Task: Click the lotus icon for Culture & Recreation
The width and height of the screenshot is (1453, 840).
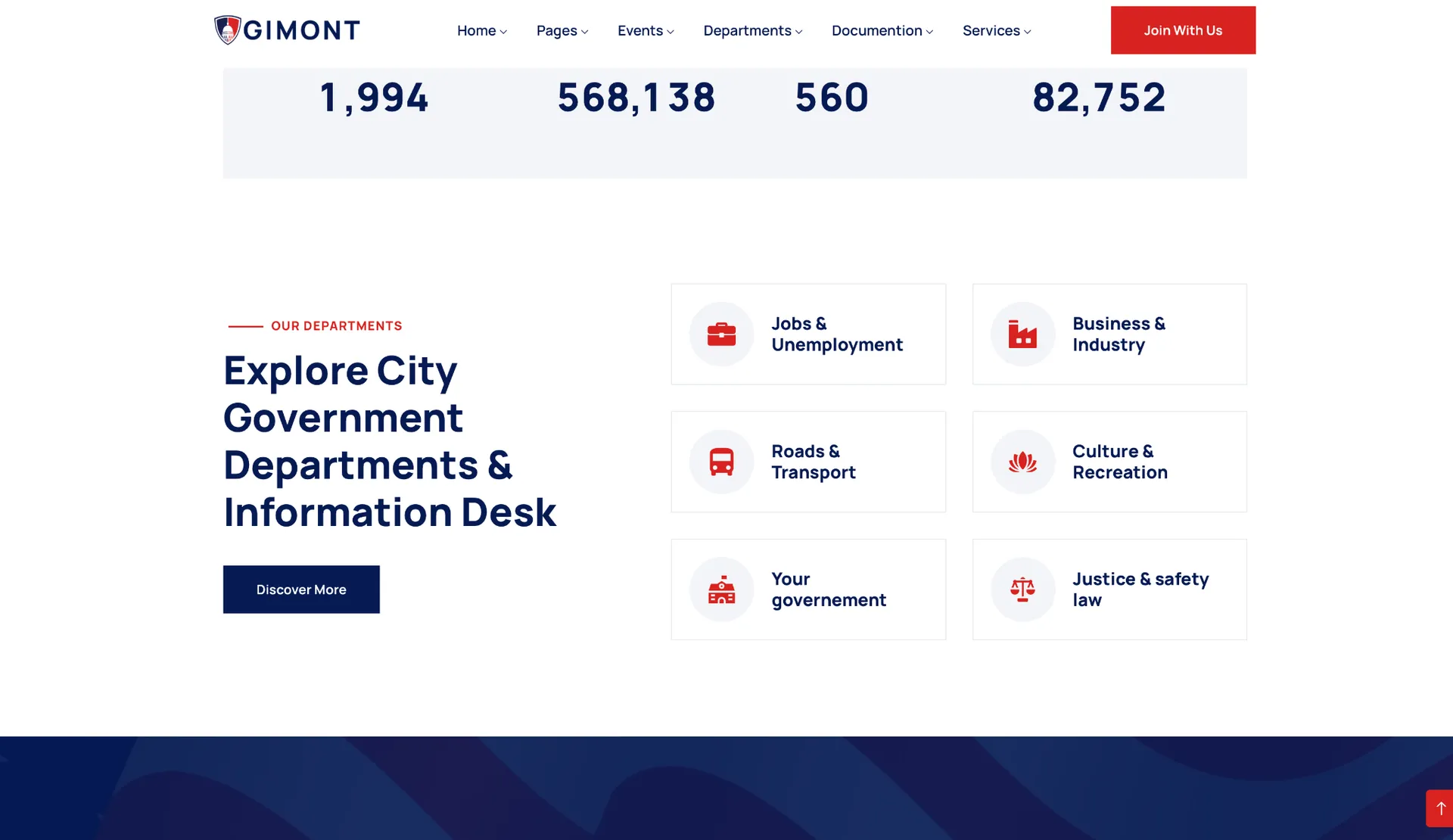Action: (1022, 462)
